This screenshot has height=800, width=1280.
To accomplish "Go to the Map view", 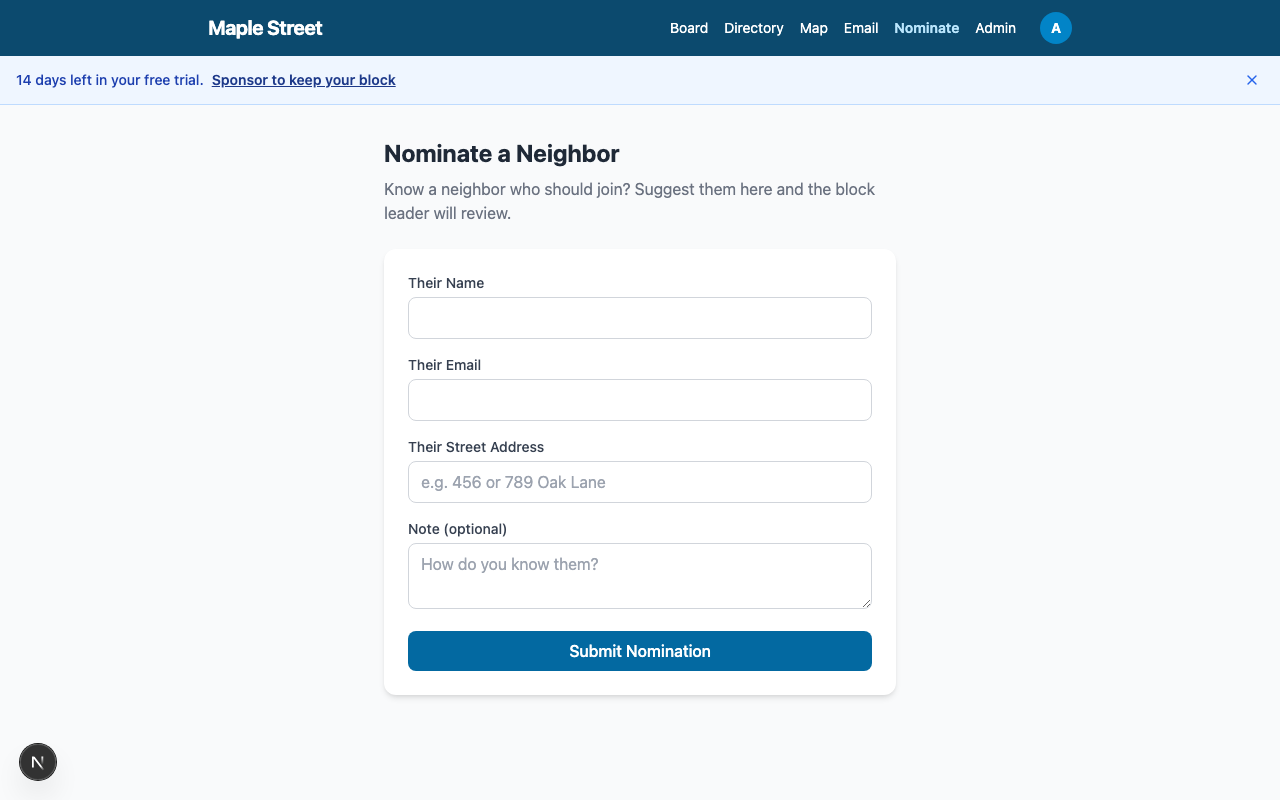I will click(x=813, y=28).
